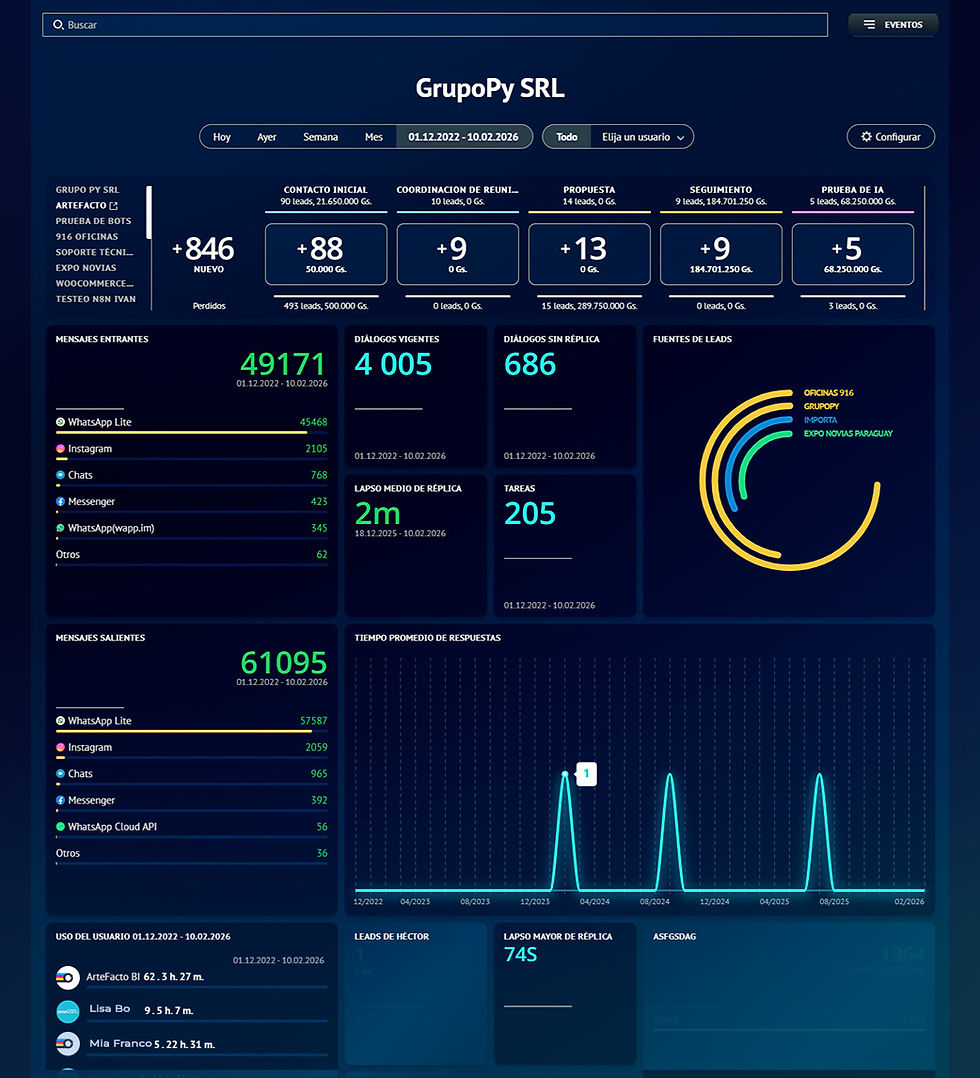This screenshot has width=980, height=1078.
Task: Click Chats icon in Mensajes Salientes
Action: (61, 774)
